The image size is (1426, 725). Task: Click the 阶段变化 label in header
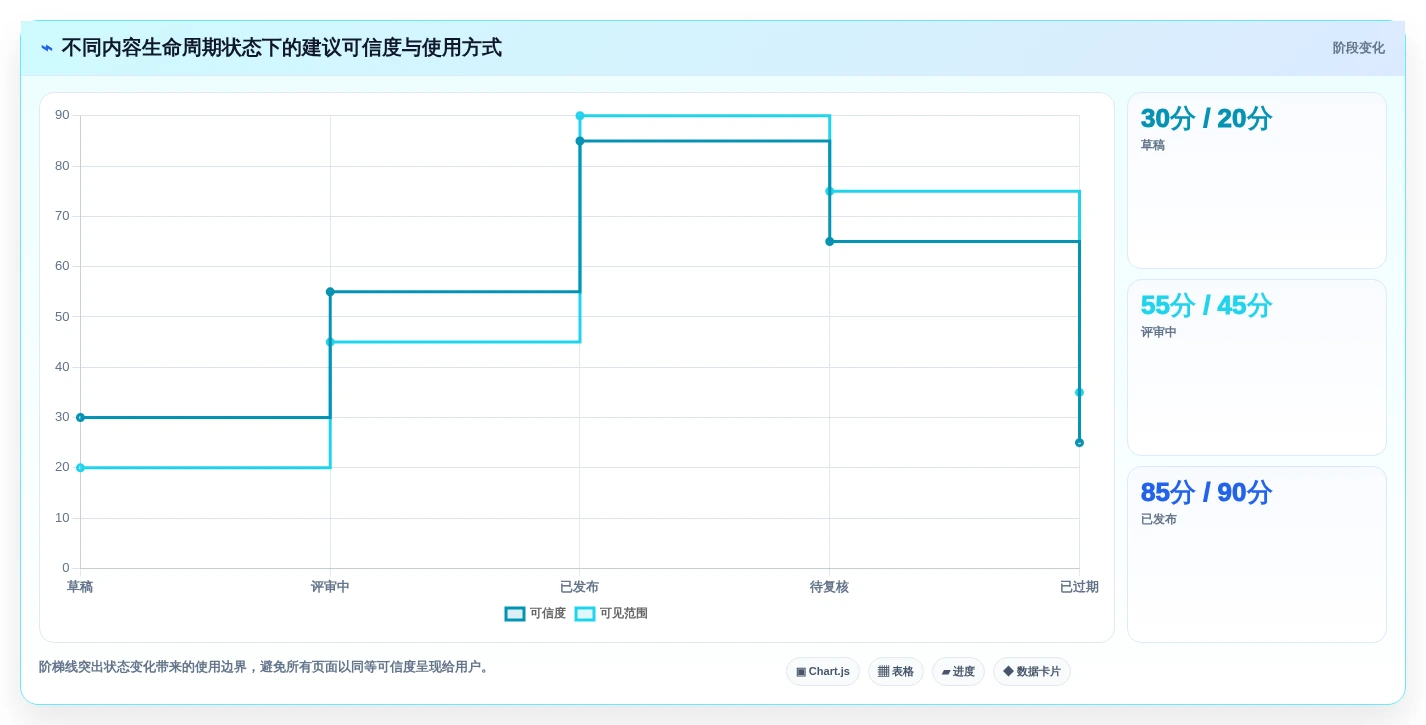tap(1358, 48)
